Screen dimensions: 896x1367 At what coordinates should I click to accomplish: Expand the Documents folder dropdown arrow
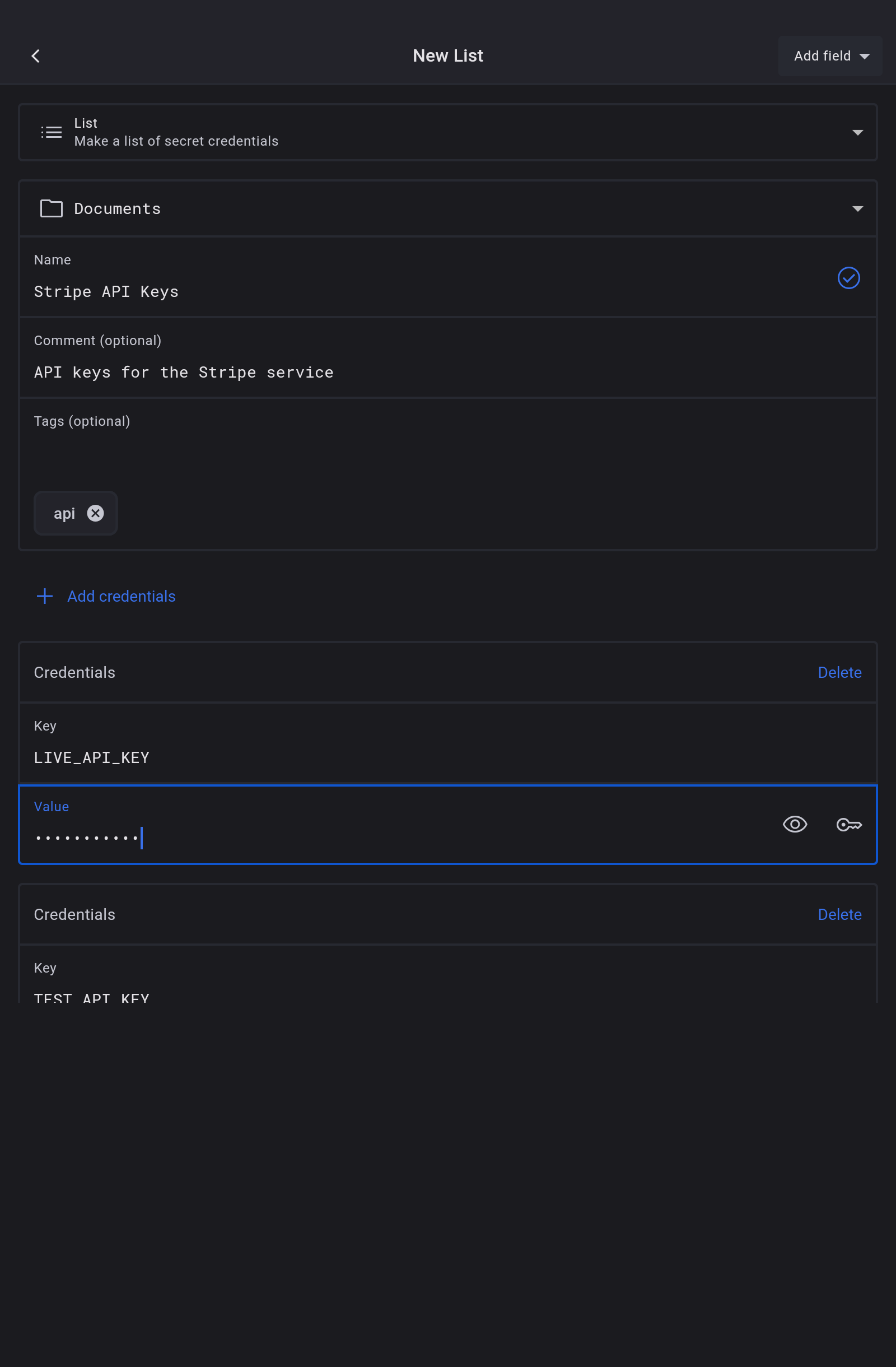click(857, 208)
